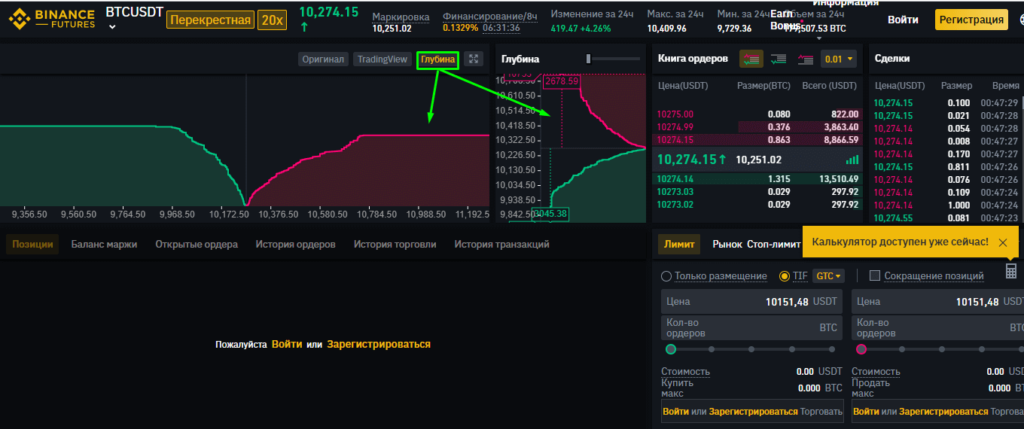Click the Binance Futures logo
Image resolution: width=1024 pixels, height=429 pixels.
click(52, 19)
